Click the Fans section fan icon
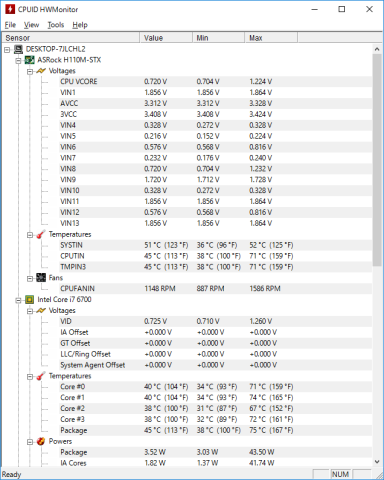Image resolution: width=384 pixels, height=480 pixels. click(x=41, y=278)
